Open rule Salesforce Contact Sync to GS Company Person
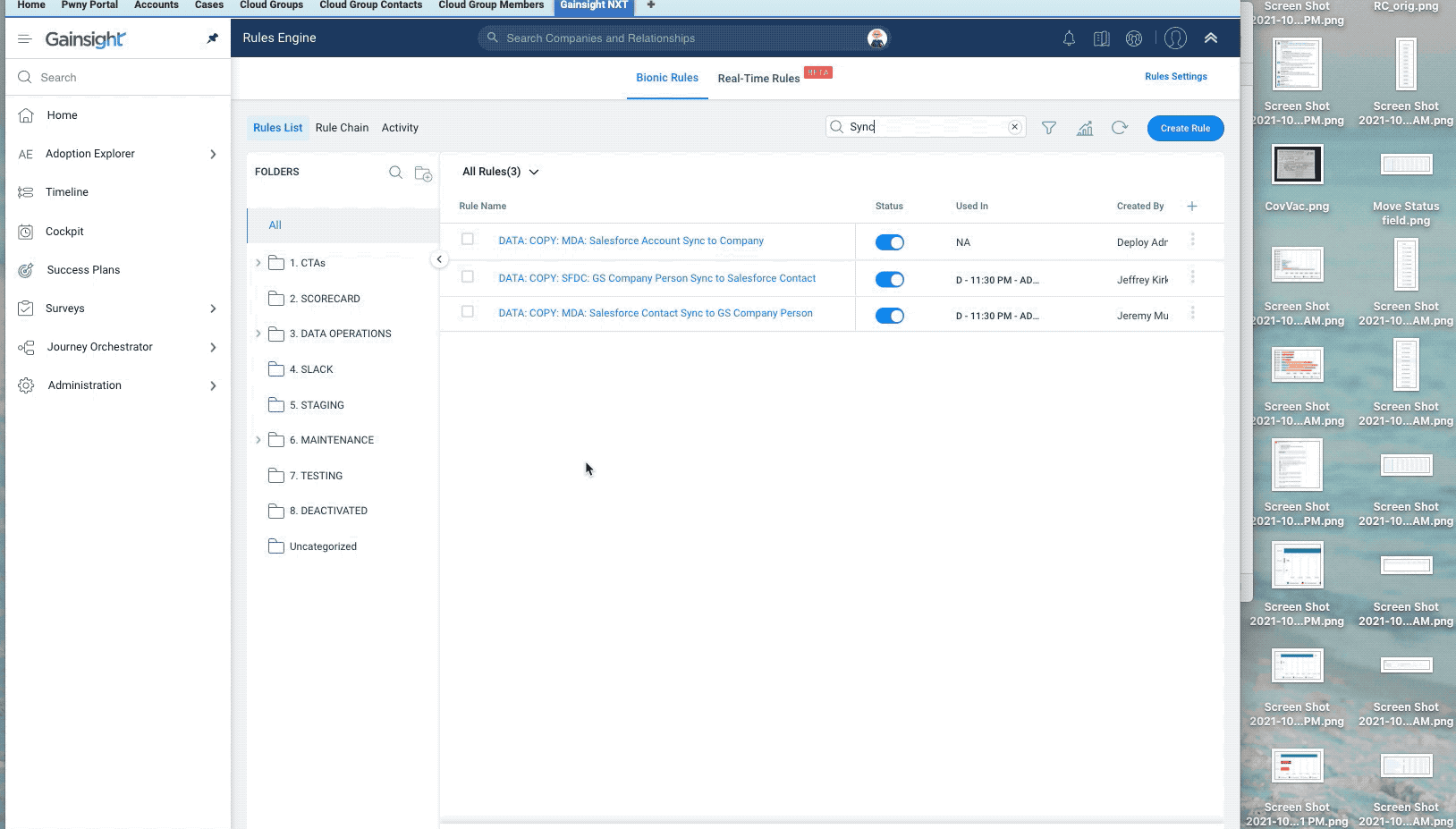Viewport: 1456px width, 829px height. click(656, 313)
